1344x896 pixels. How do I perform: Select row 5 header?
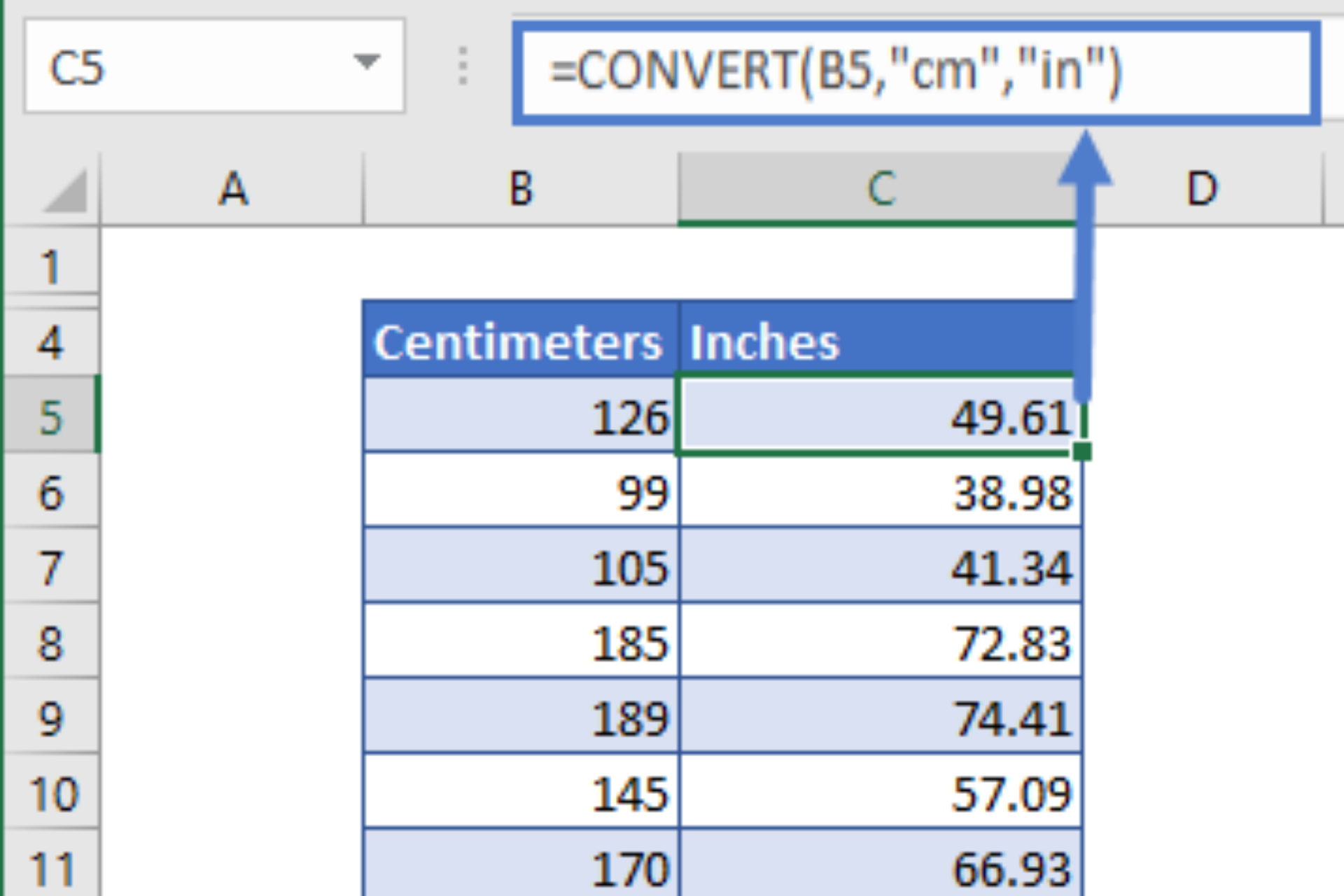click(x=50, y=418)
